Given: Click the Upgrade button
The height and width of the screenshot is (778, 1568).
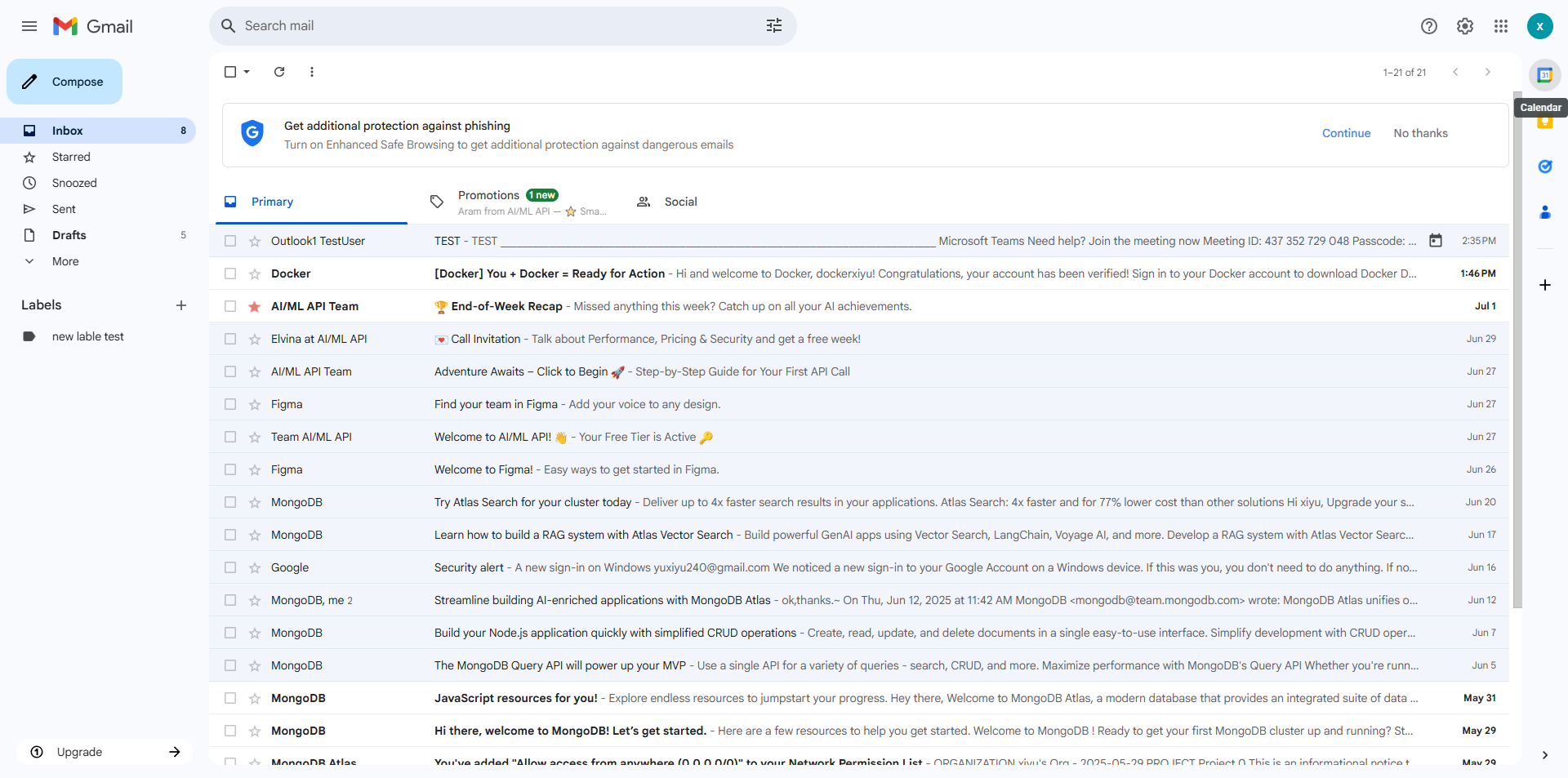Looking at the screenshot, I should pyautogui.click(x=105, y=752).
